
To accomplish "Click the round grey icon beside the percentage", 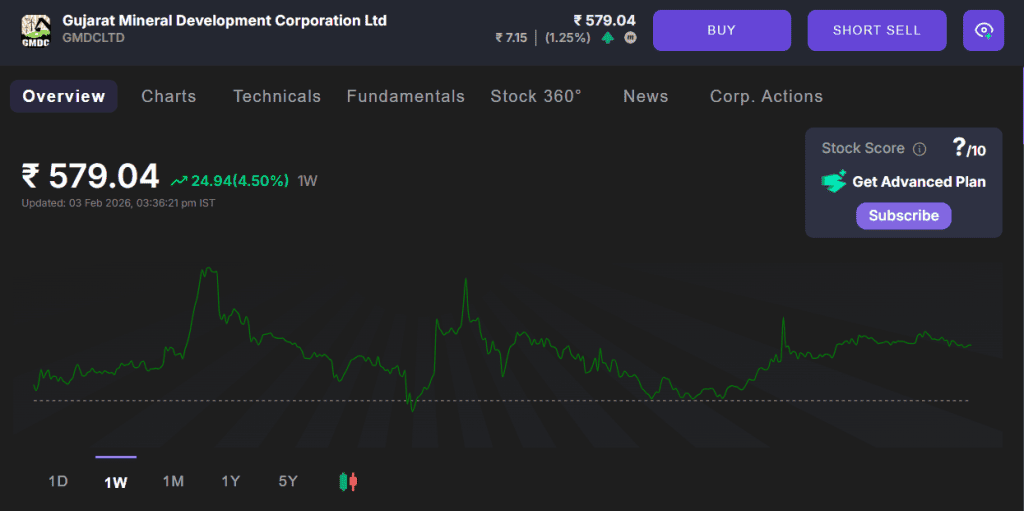I will tap(630, 38).
